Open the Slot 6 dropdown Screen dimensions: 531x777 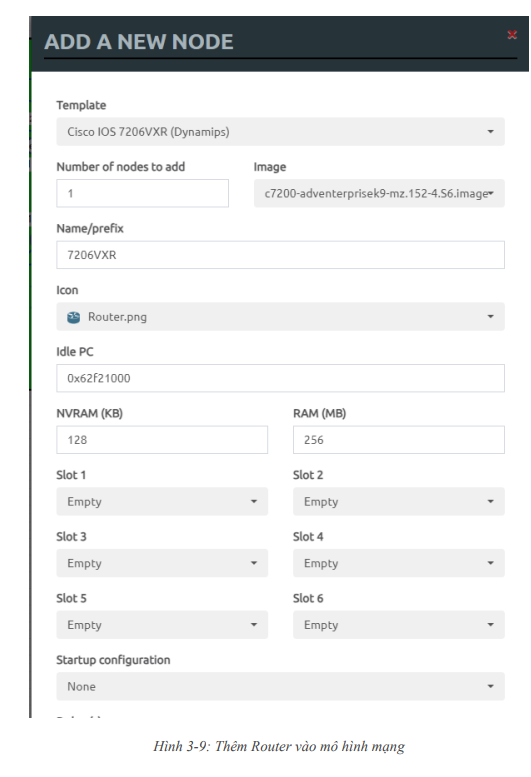point(399,624)
